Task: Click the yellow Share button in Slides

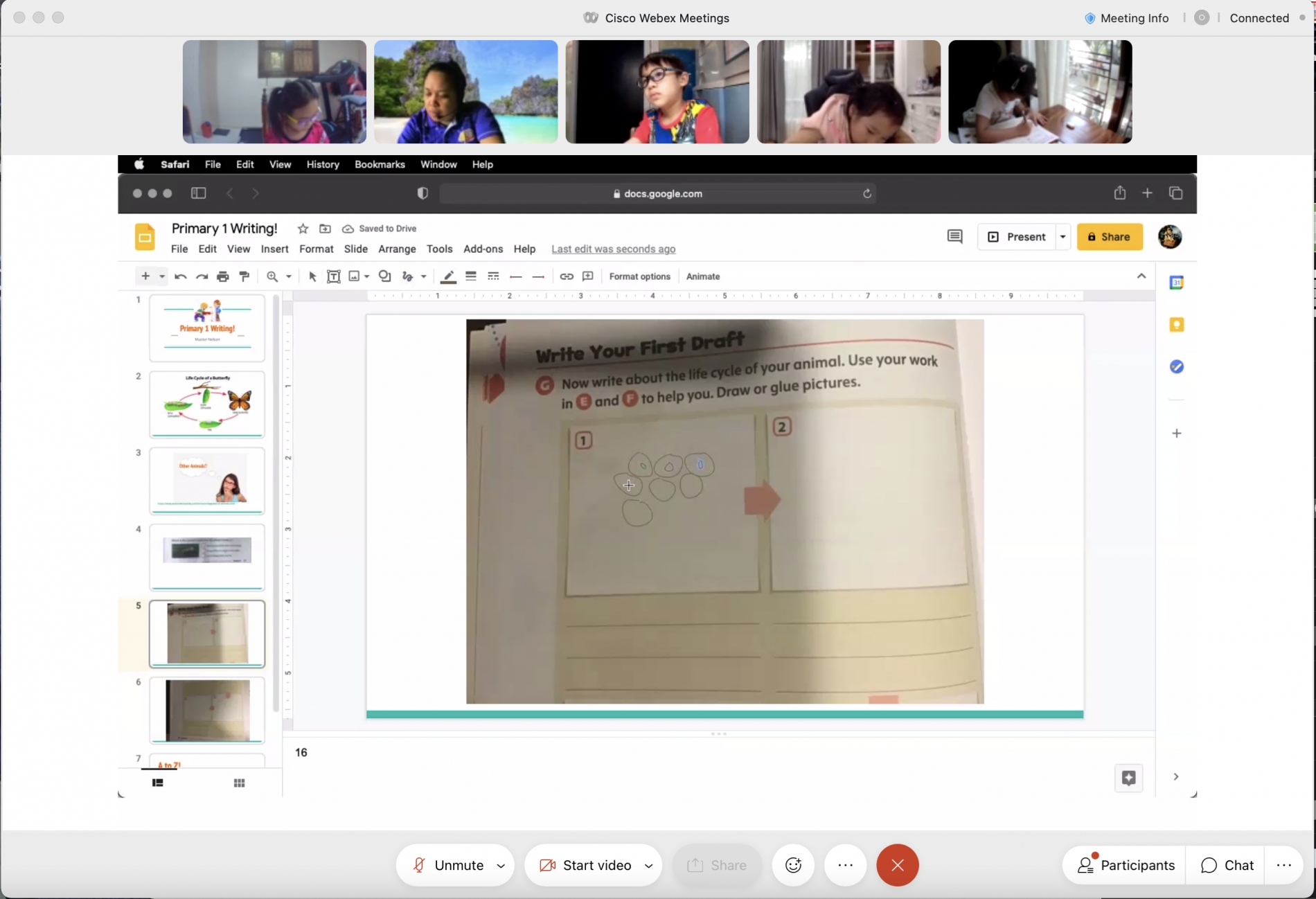Action: click(x=1110, y=237)
